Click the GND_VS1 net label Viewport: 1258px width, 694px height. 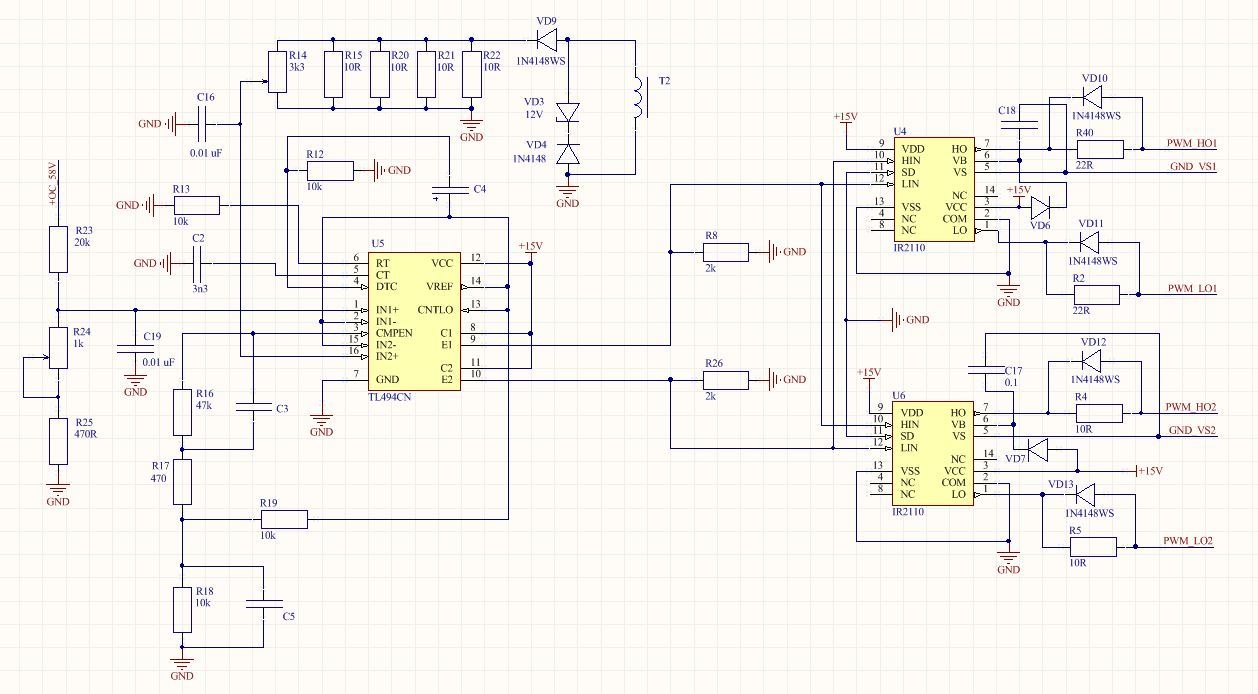tap(1193, 167)
